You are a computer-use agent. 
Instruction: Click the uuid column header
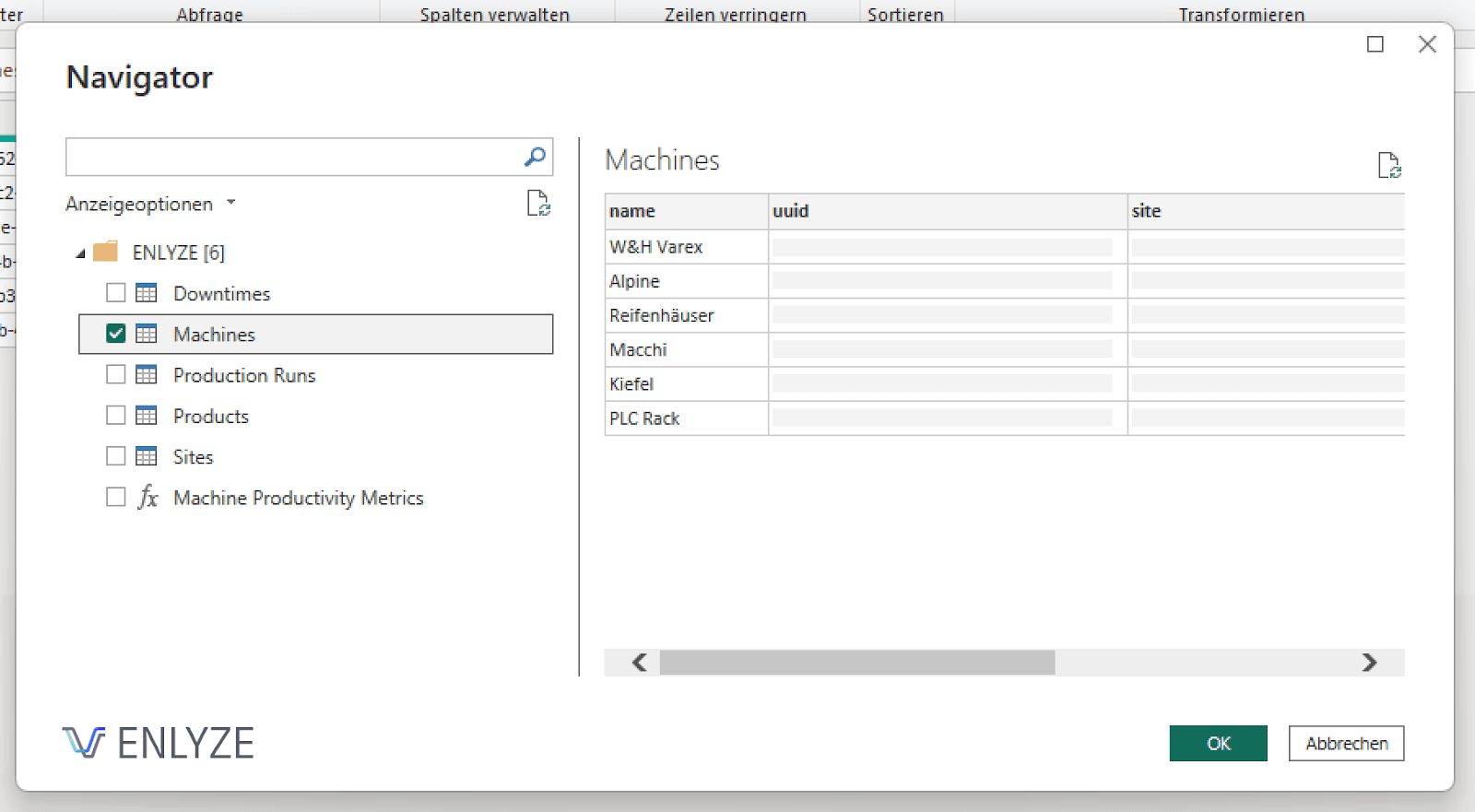click(x=948, y=211)
